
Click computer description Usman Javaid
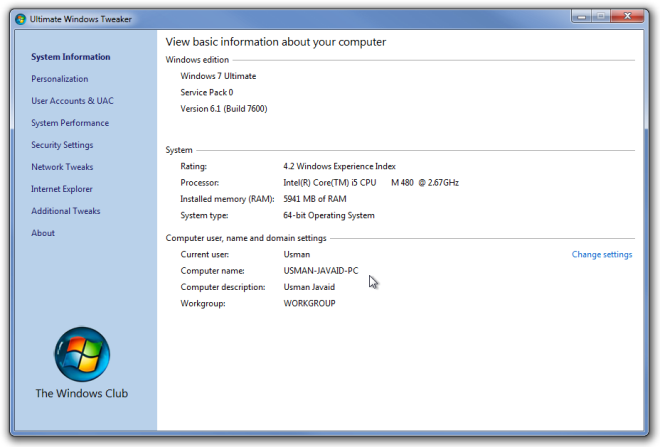[309, 287]
